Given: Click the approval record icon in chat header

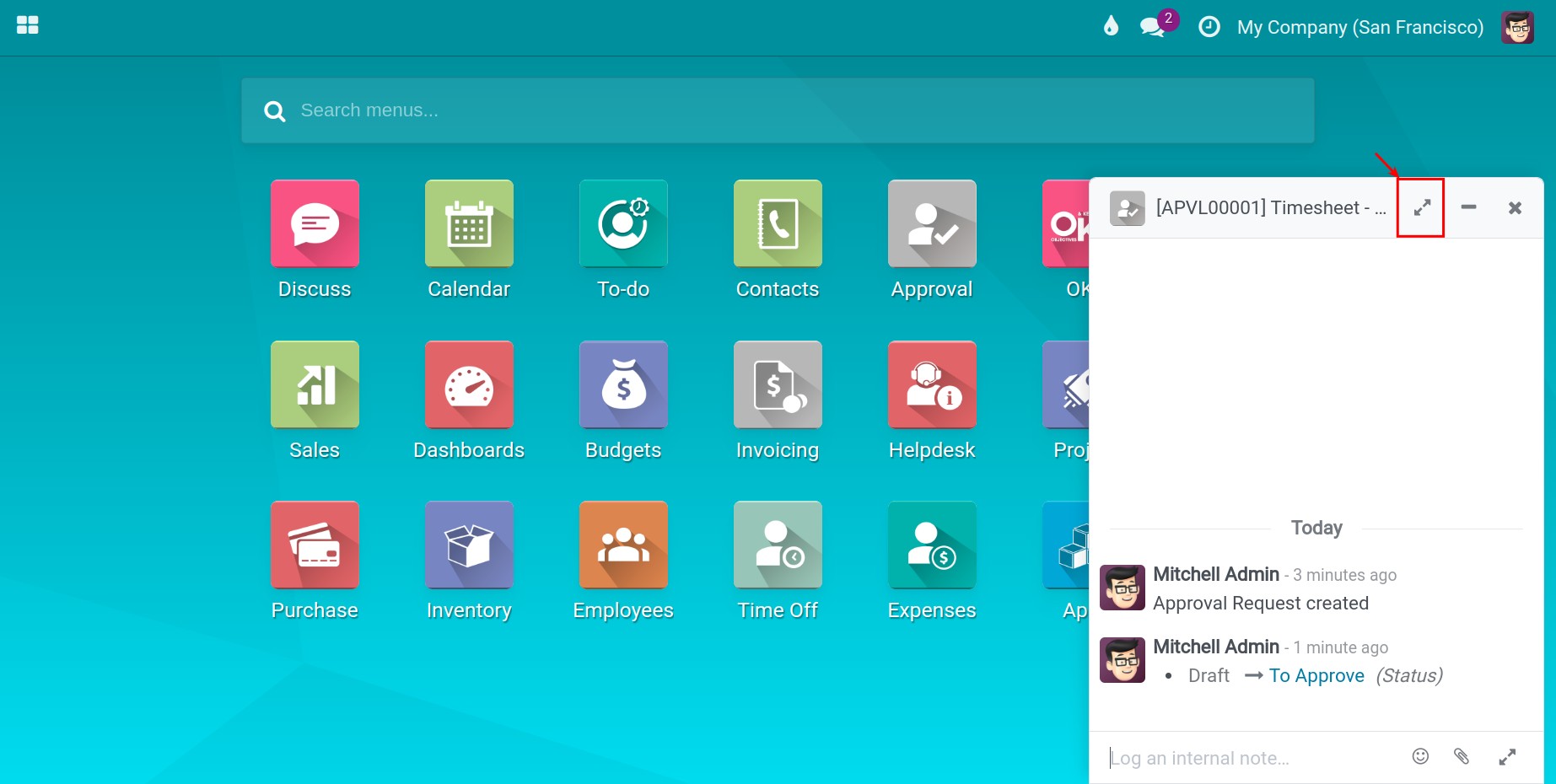Looking at the screenshot, I should (x=1128, y=208).
